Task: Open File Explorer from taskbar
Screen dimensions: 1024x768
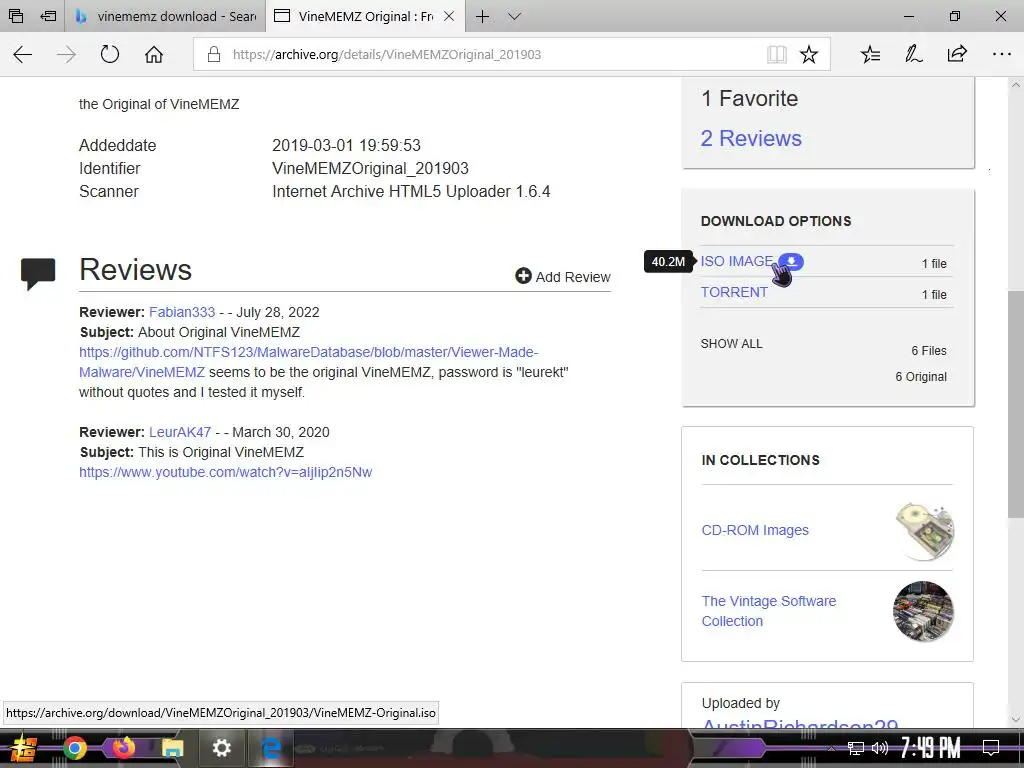Action: point(172,748)
